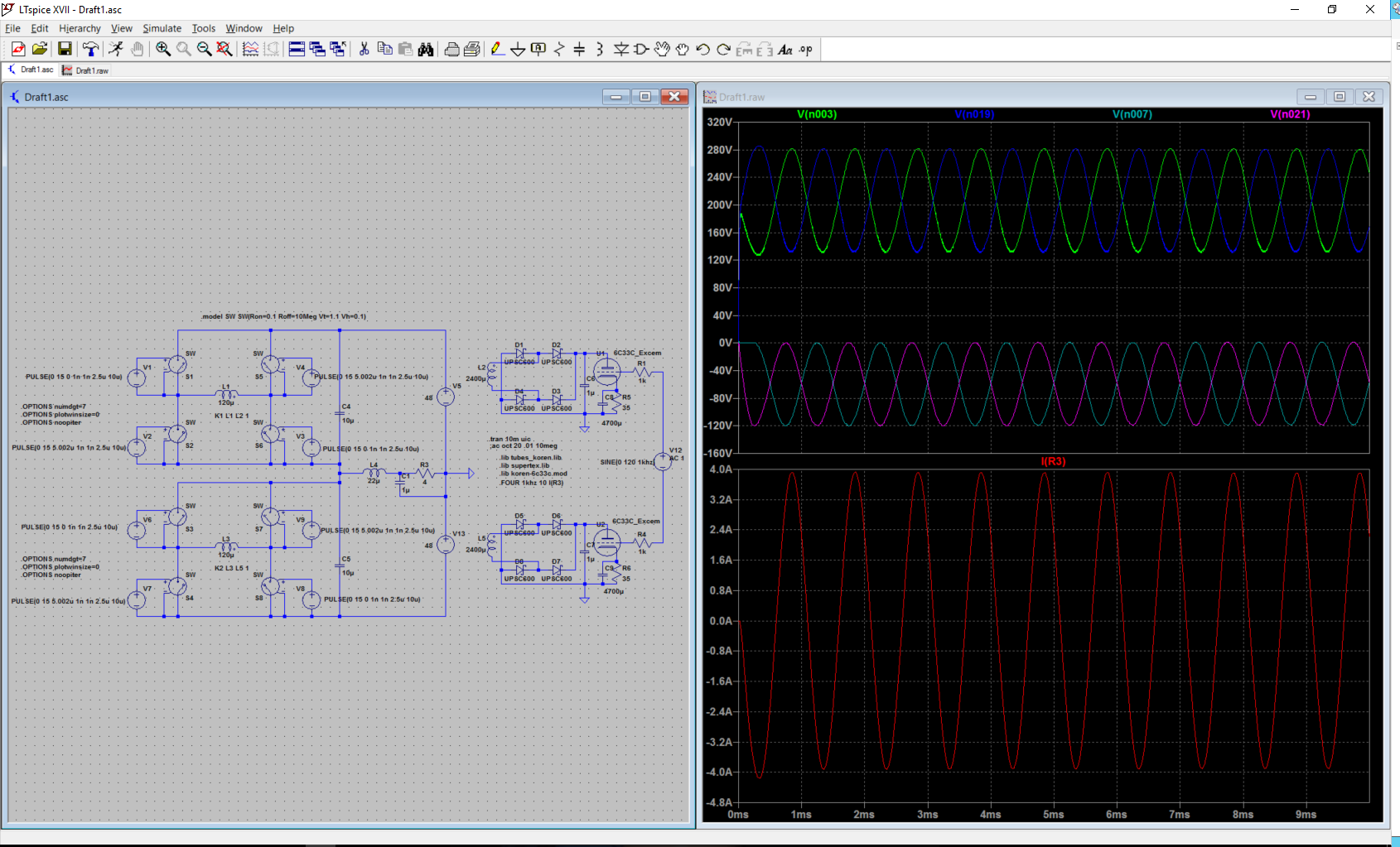Image resolution: width=1400 pixels, height=847 pixels.
Task: Open the Edit menu
Action: pos(40,28)
